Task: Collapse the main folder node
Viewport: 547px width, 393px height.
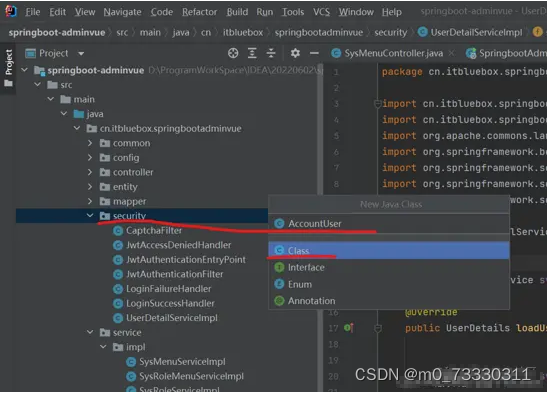Action: (51, 99)
